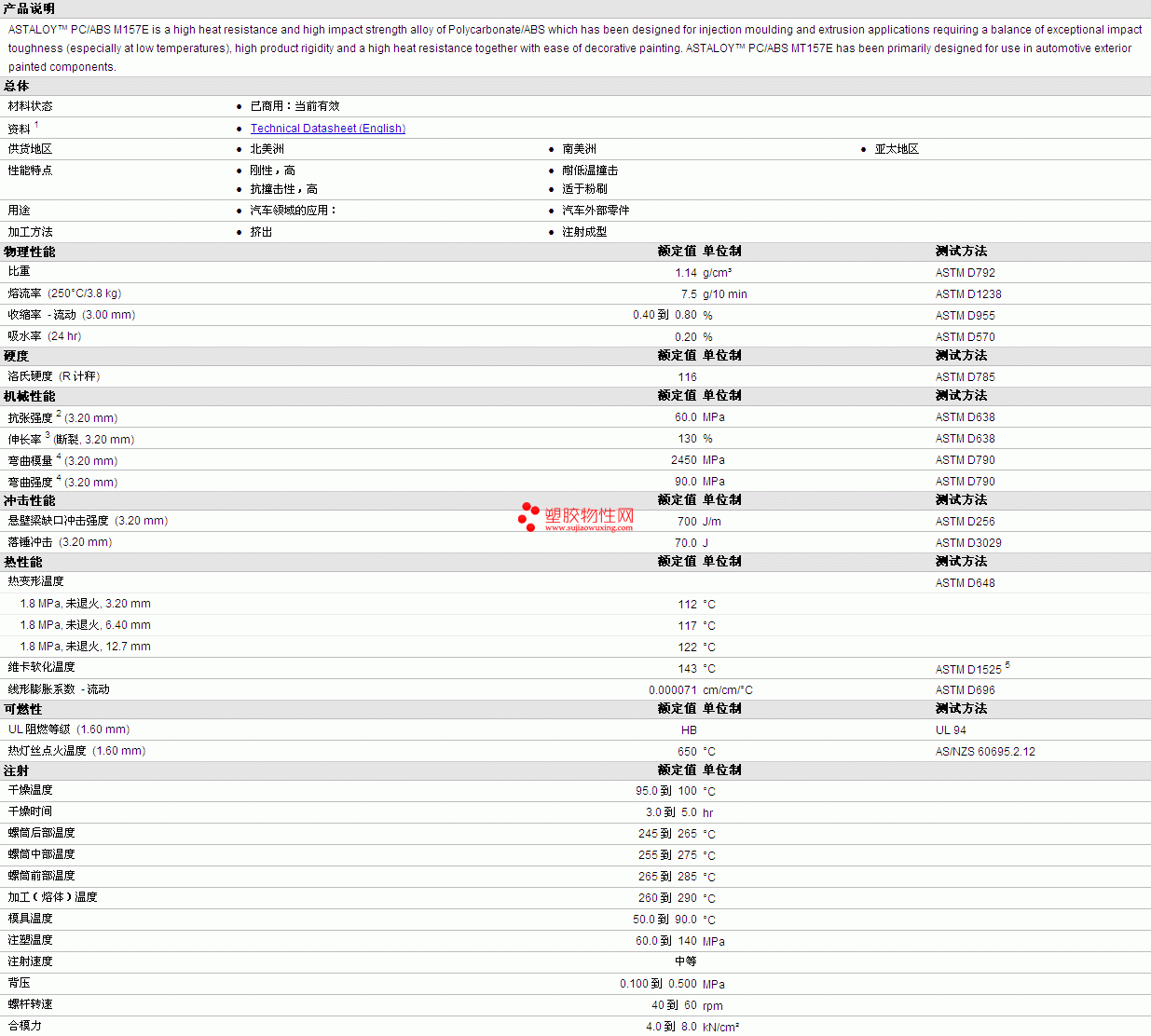The height and width of the screenshot is (1036, 1151).
Task: Click the ASTM D570 water absorption method
Action: tap(966, 337)
